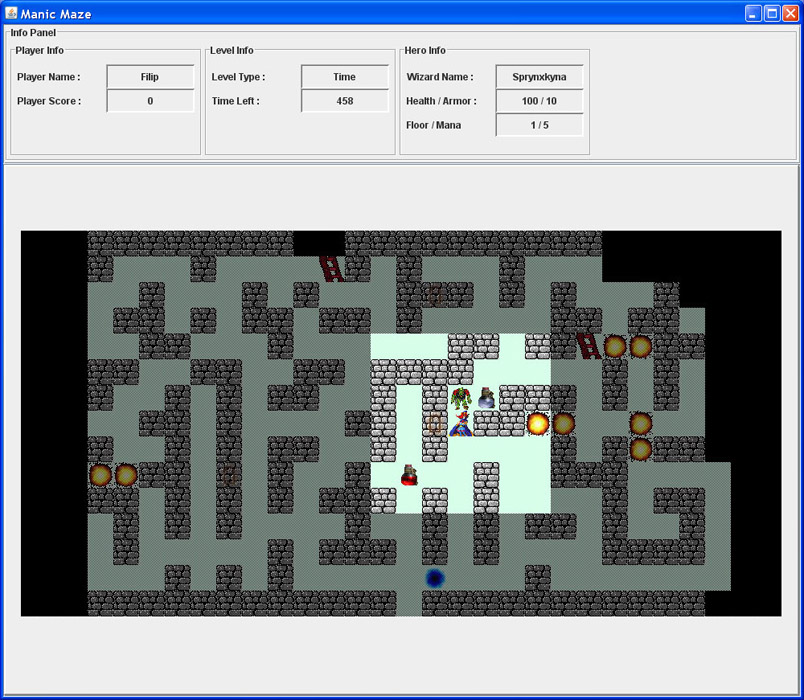Click the bright fireball inside the lit area
This screenshot has height=700, width=804.
pos(538,424)
